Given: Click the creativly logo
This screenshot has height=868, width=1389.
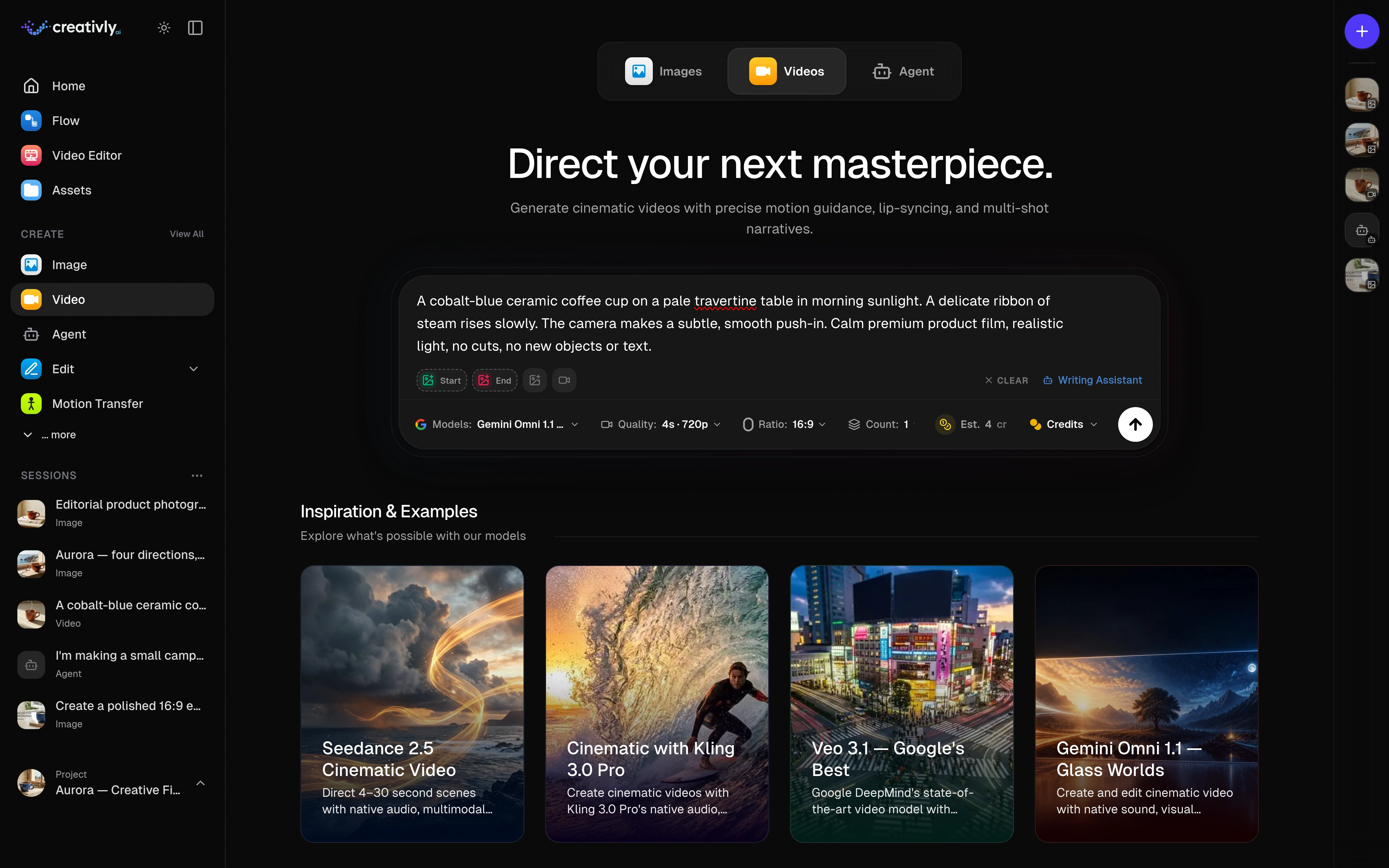Looking at the screenshot, I should [71, 27].
